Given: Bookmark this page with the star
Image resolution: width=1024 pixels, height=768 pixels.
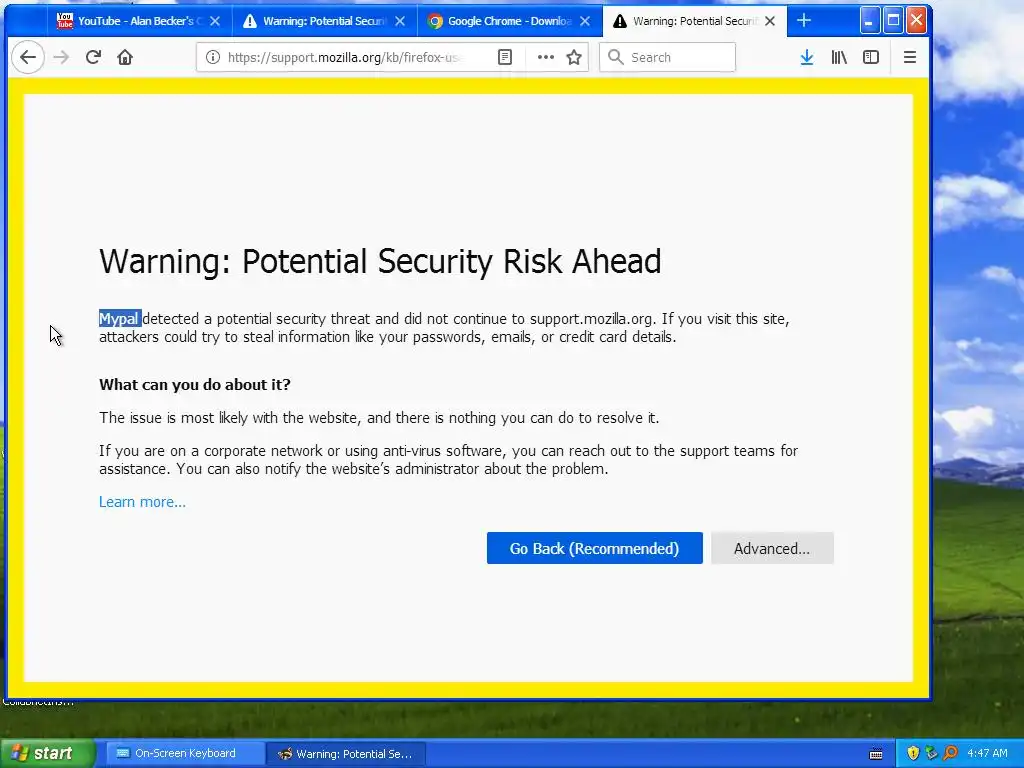Looking at the screenshot, I should pos(574,57).
